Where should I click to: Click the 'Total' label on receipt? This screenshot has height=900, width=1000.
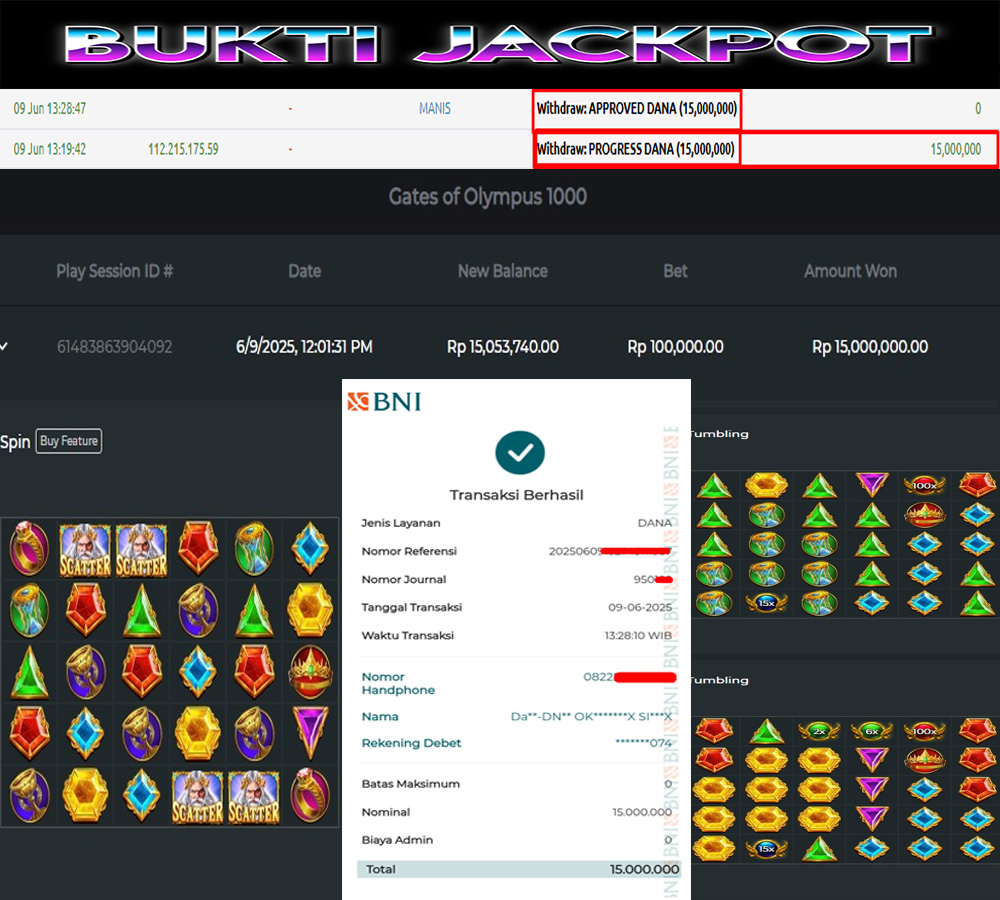click(x=380, y=869)
